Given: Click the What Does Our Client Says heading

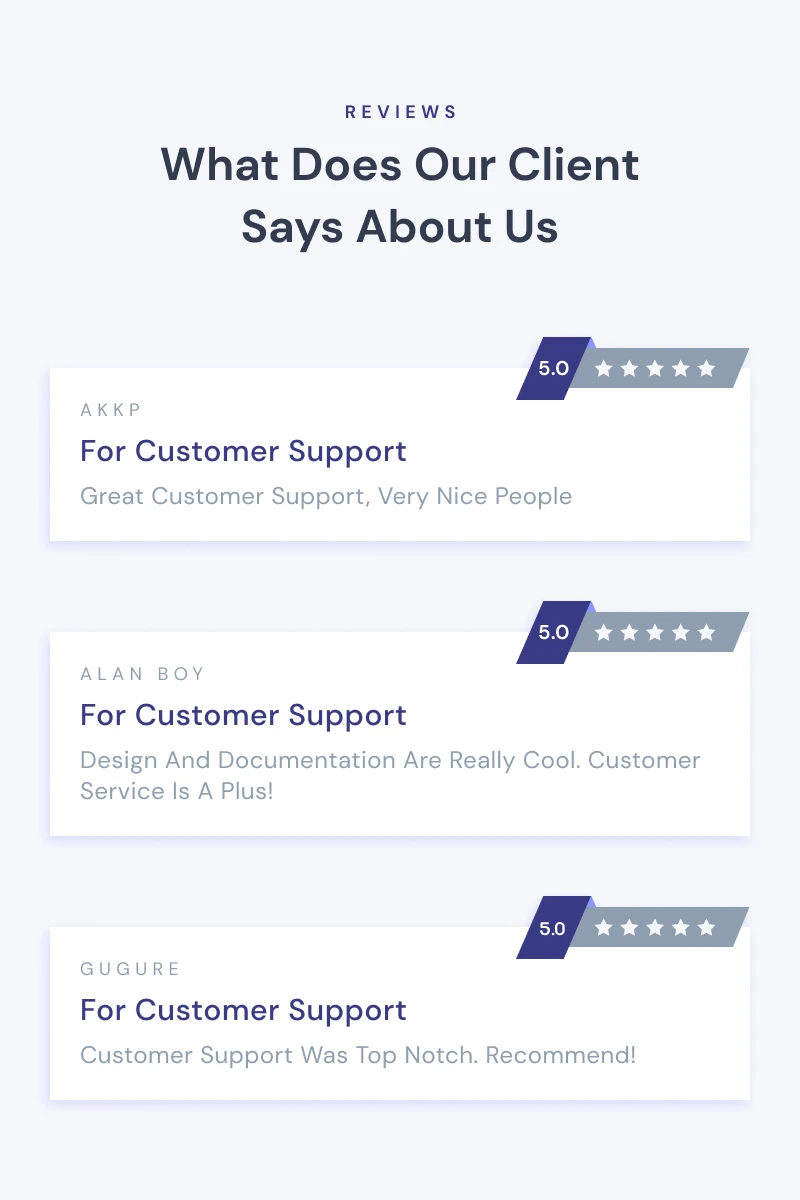Looking at the screenshot, I should [400, 195].
